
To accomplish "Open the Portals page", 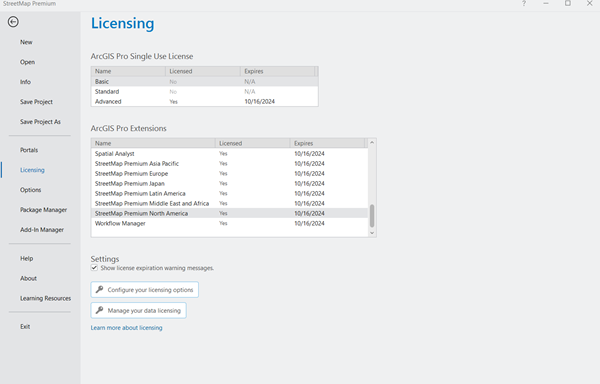I will pos(29,150).
